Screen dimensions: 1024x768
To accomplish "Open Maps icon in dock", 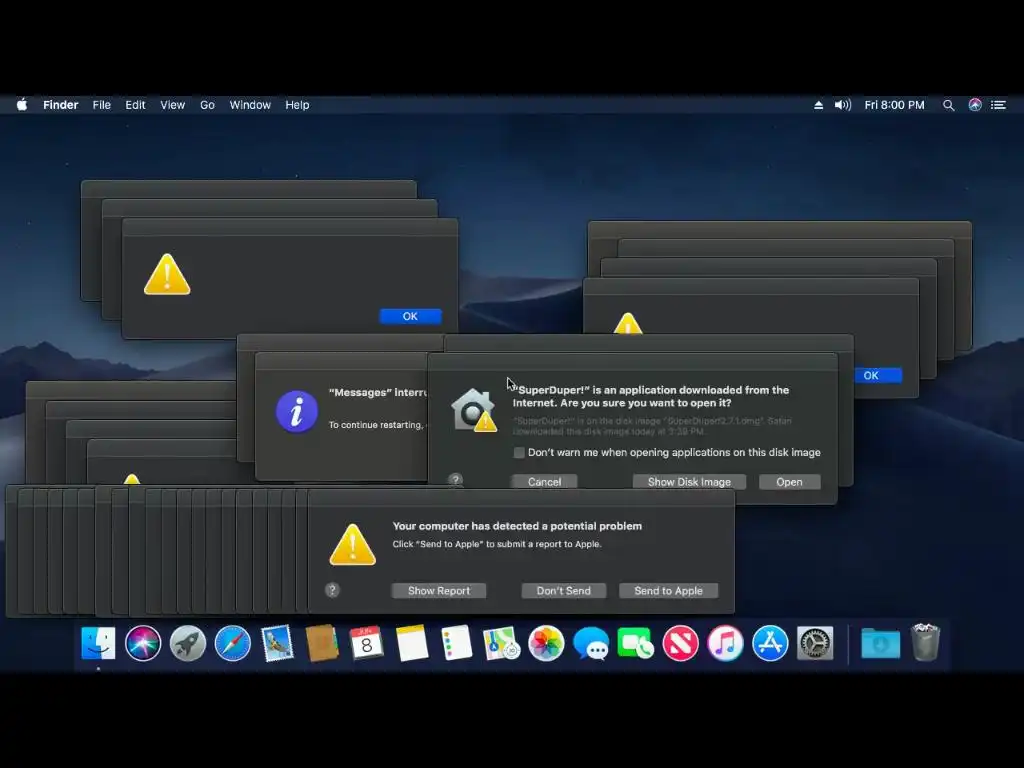I will 501,643.
